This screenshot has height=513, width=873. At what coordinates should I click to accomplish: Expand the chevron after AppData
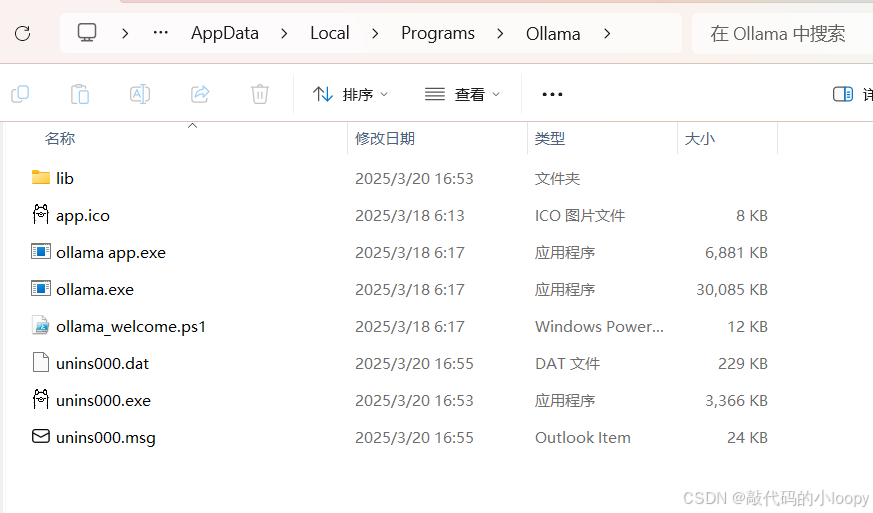tap(285, 33)
